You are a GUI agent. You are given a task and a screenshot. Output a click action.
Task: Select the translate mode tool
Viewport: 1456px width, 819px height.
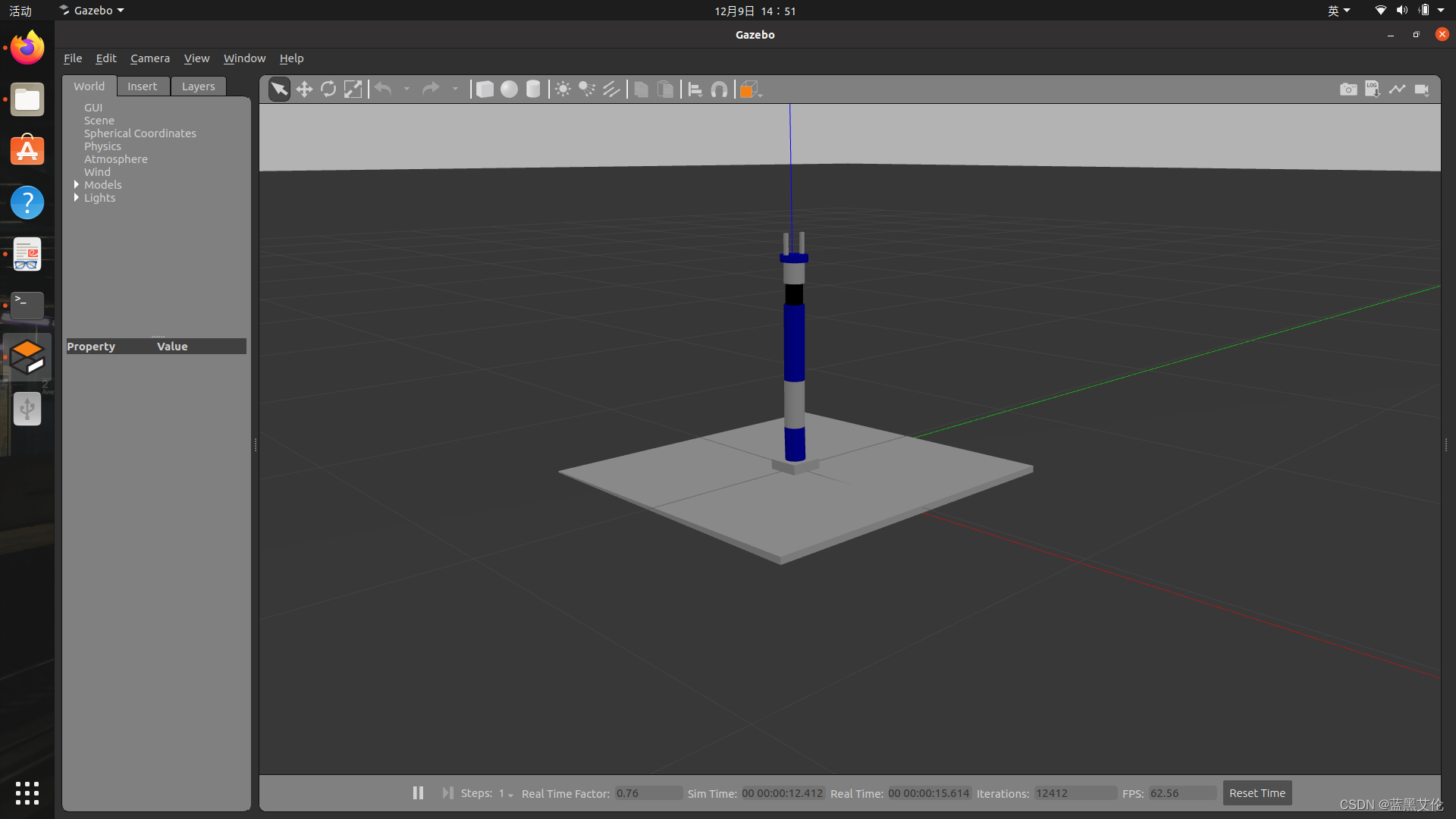pos(304,89)
